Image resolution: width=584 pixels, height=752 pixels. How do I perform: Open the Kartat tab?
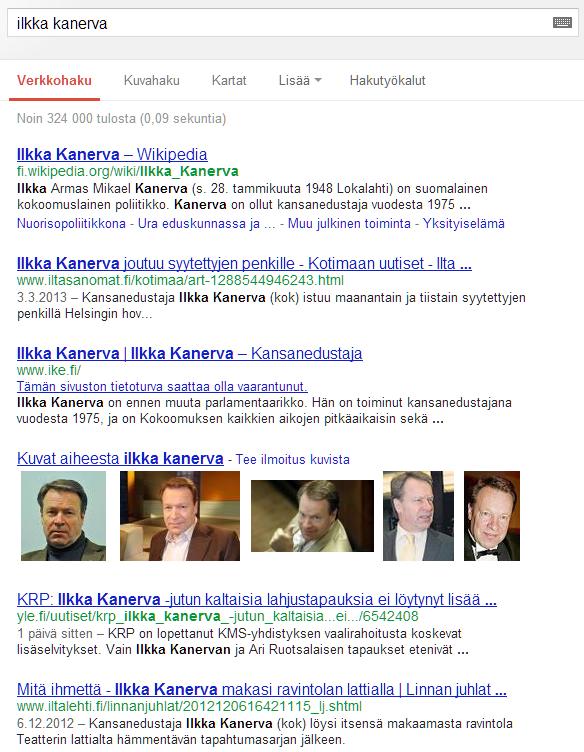coord(229,80)
